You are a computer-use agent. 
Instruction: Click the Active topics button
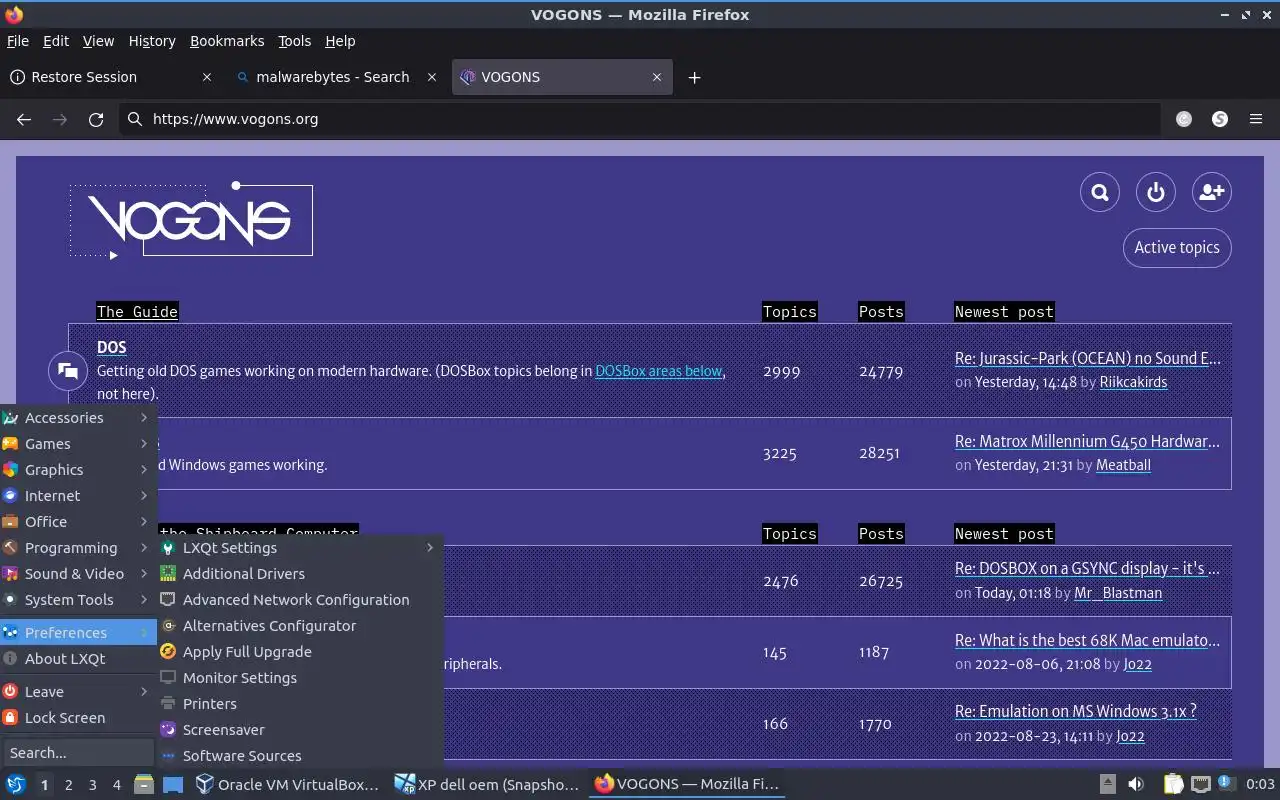[x=1177, y=248]
